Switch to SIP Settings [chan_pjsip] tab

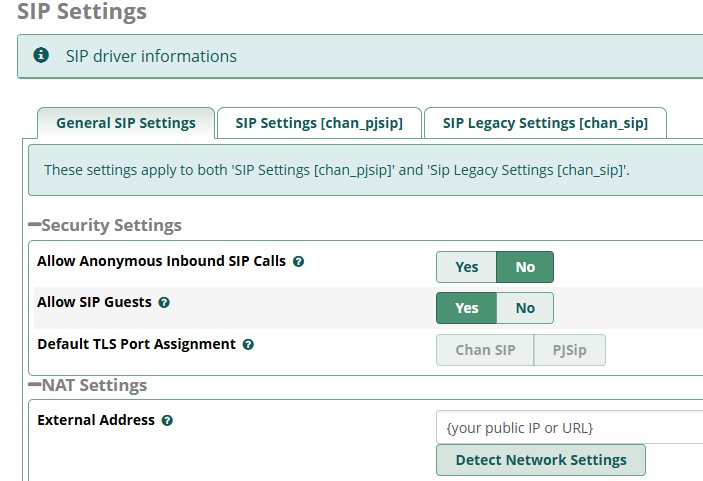click(319, 124)
